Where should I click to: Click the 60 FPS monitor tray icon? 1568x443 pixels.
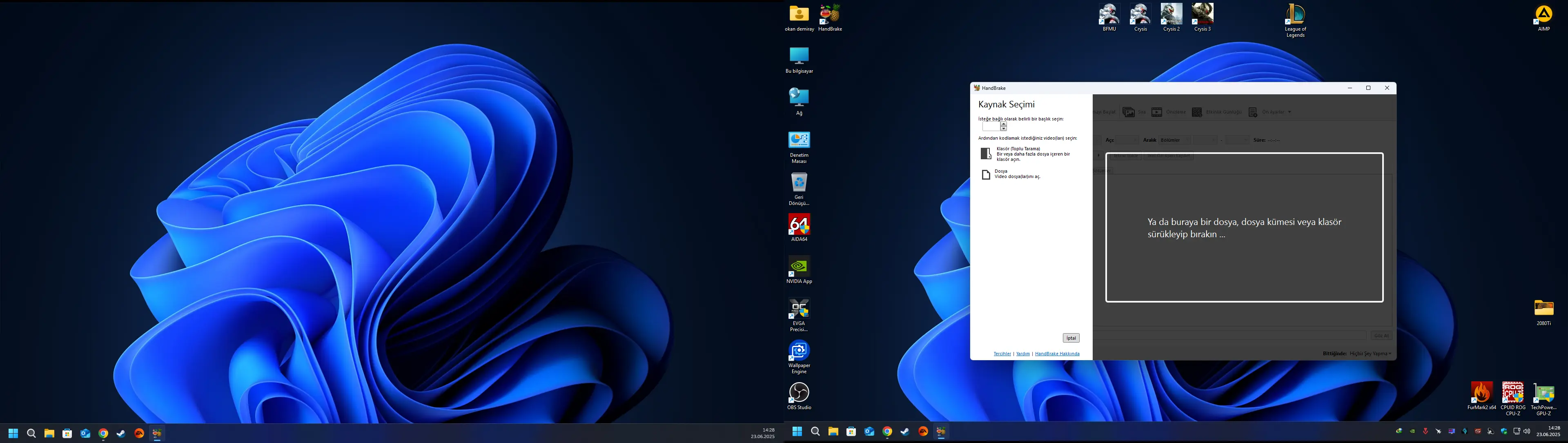1452,431
